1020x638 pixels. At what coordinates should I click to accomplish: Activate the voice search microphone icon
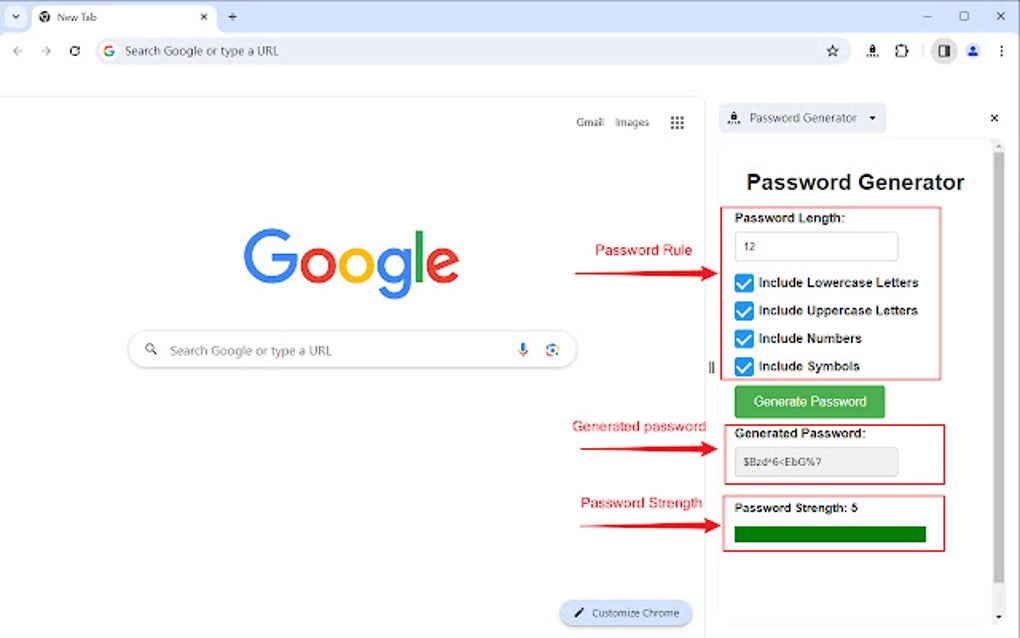click(523, 349)
